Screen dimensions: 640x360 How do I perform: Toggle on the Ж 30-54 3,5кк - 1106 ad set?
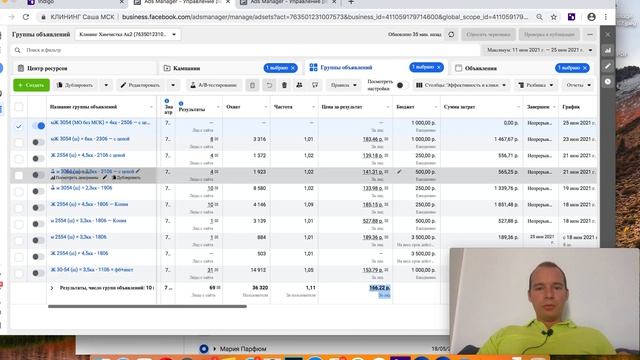point(38,273)
